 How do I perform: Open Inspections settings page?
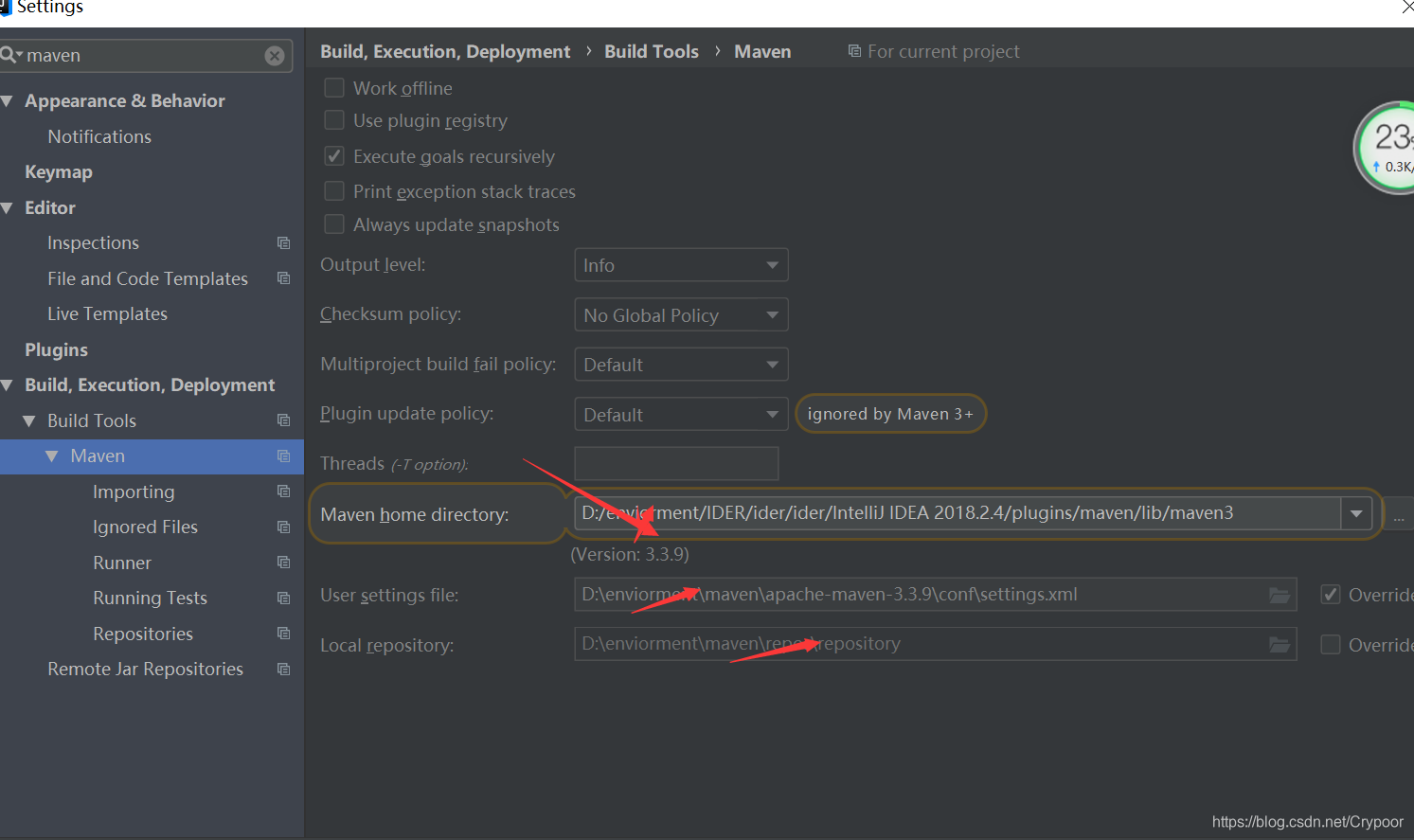tap(93, 243)
